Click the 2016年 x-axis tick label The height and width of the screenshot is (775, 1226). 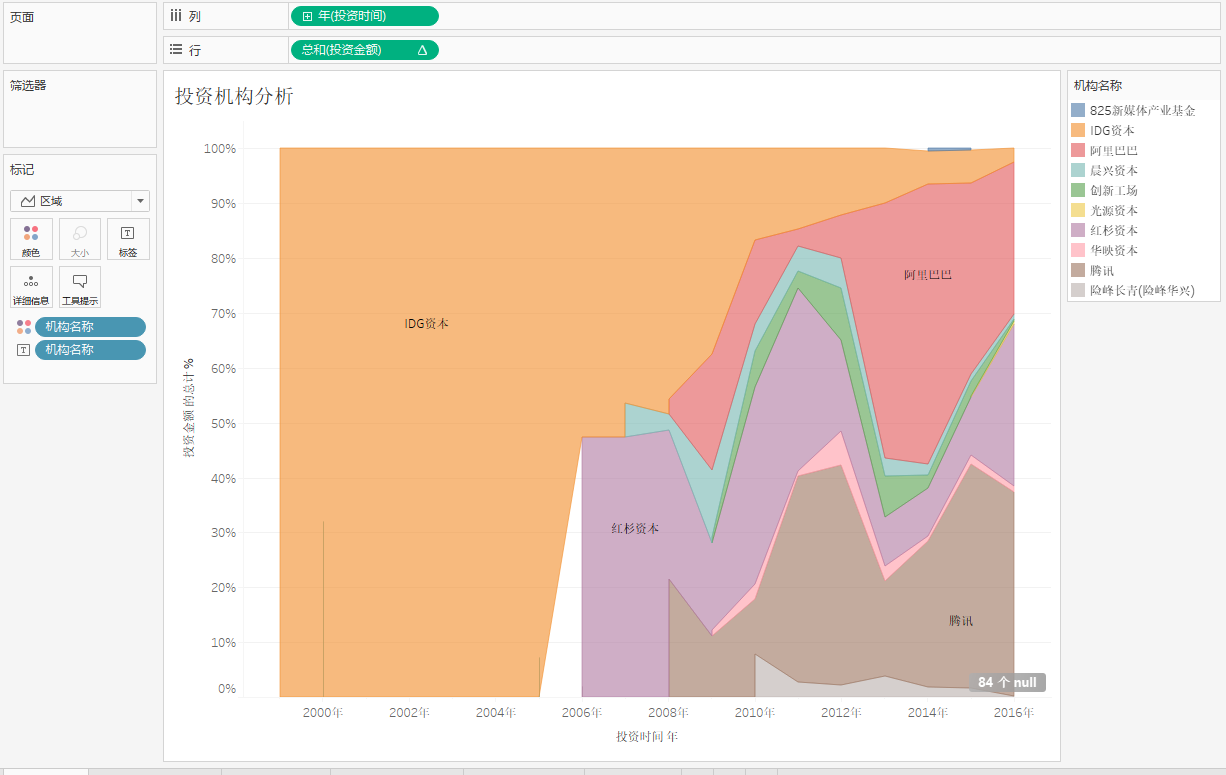[x=1014, y=712]
